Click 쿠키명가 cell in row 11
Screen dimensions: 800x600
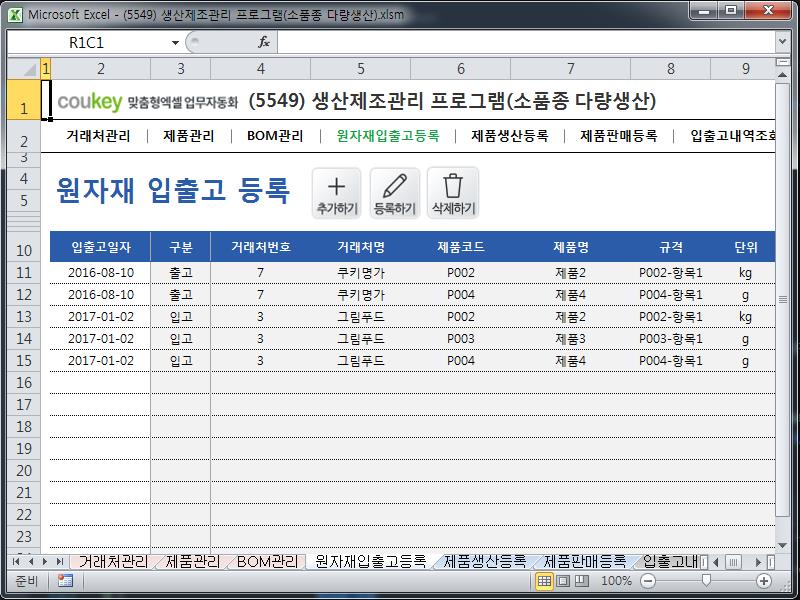[x=361, y=273]
